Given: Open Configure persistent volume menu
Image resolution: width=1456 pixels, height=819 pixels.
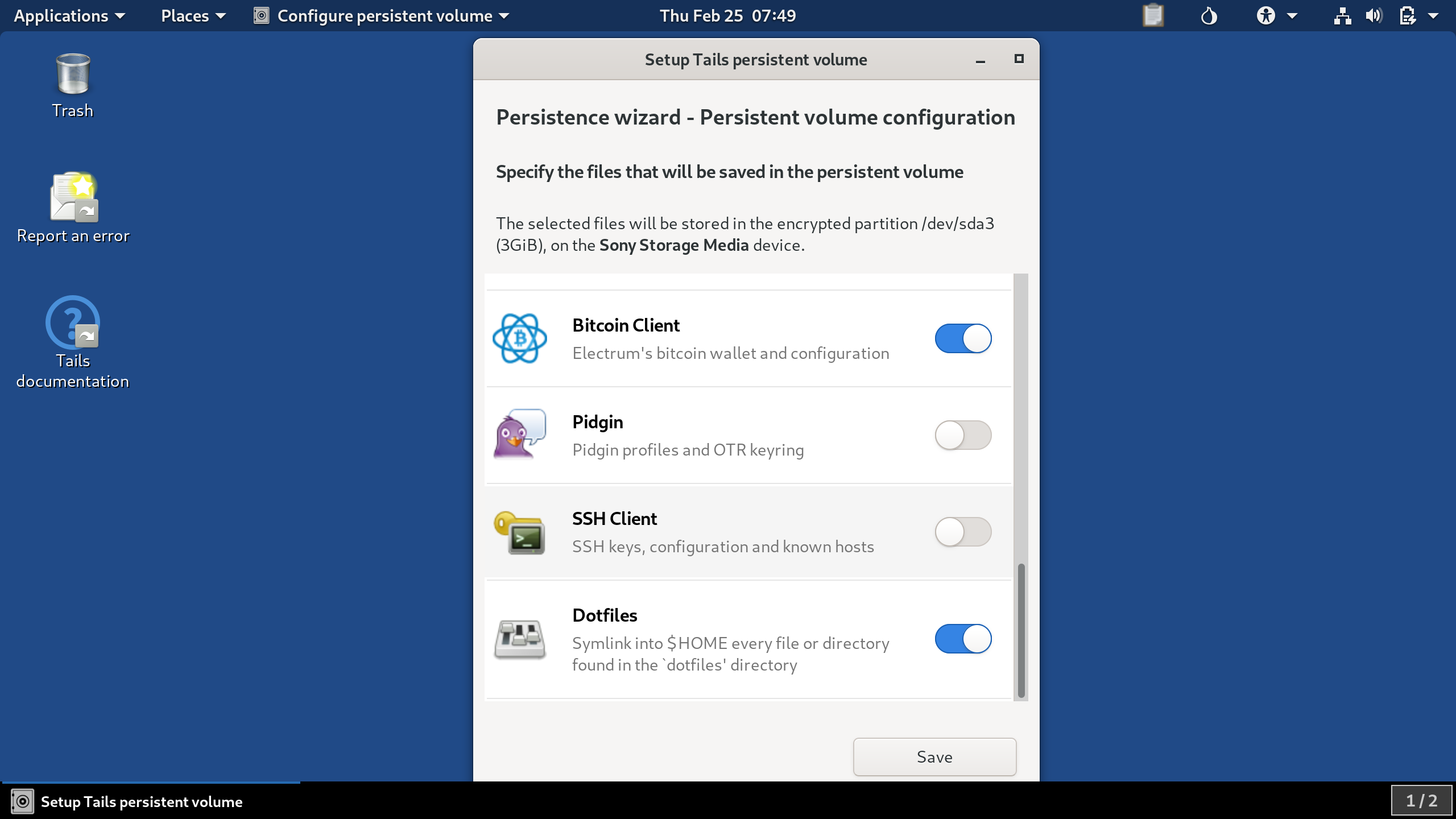Looking at the screenshot, I should (x=386, y=15).
